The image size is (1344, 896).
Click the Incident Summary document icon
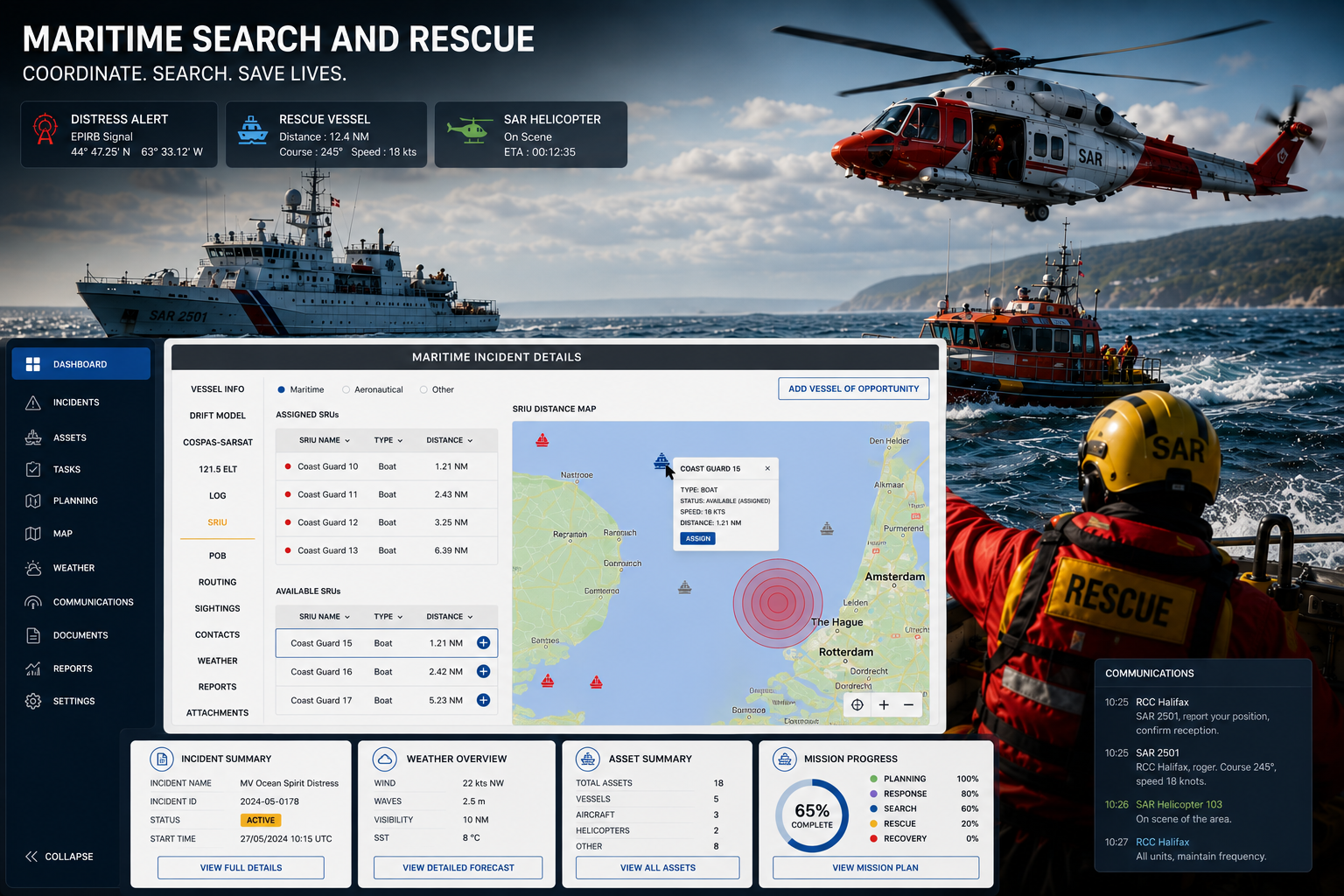point(162,759)
